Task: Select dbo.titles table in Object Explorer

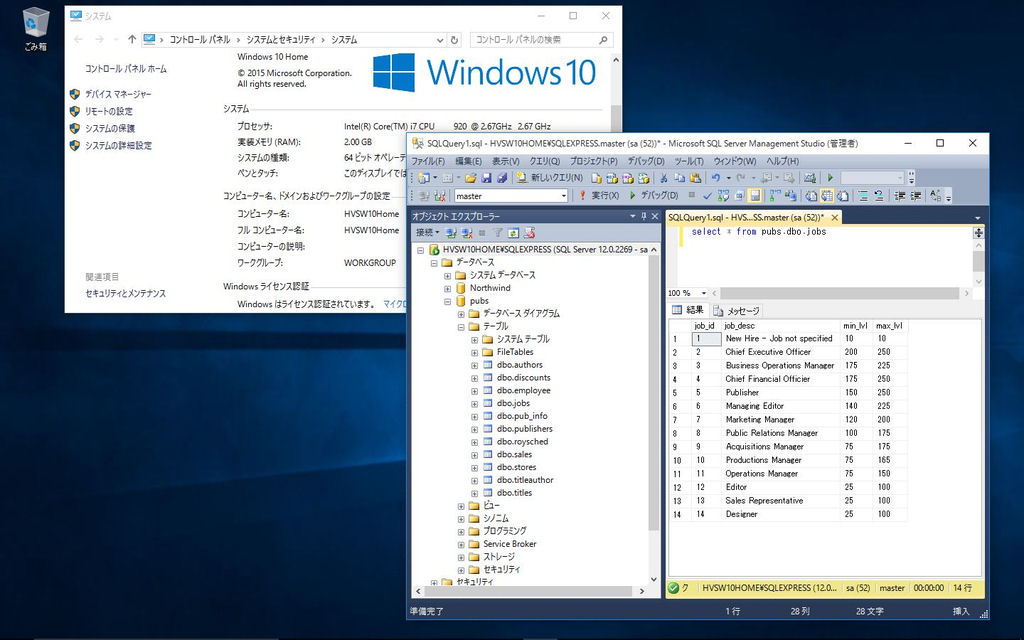Action: 514,493
